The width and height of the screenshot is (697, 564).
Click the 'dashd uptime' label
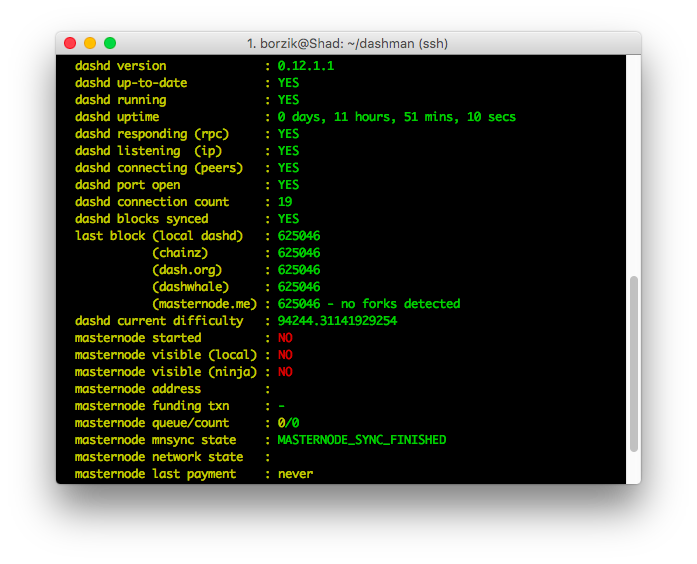click(x=117, y=117)
